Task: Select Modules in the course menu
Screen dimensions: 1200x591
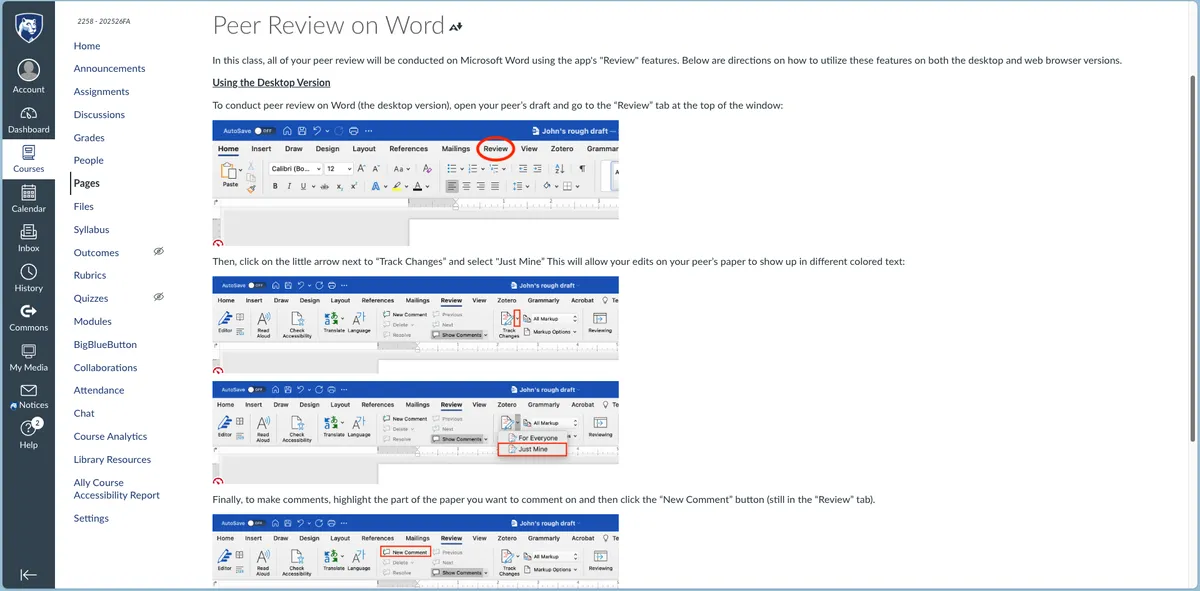Action: point(92,322)
